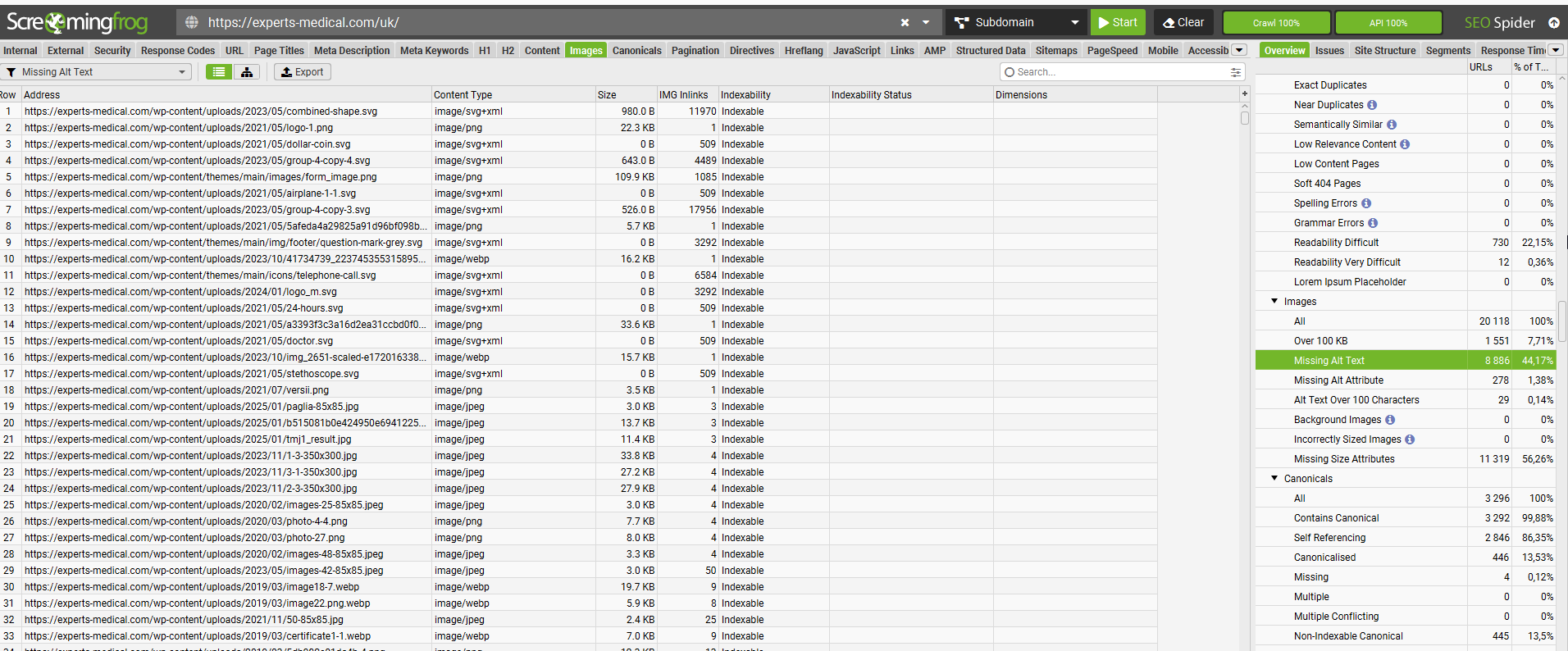This screenshot has height=651, width=1568.
Task: Open the URL history dropdown arrow
Action: [926, 23]
